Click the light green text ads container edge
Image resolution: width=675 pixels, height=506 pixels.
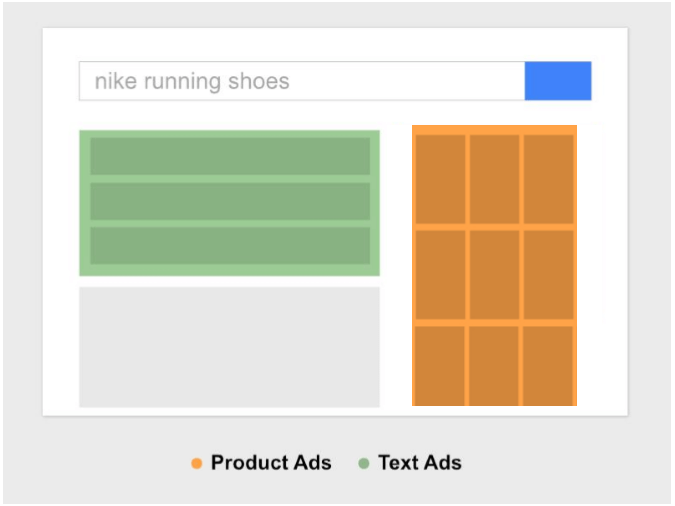[x=84, y=202]
